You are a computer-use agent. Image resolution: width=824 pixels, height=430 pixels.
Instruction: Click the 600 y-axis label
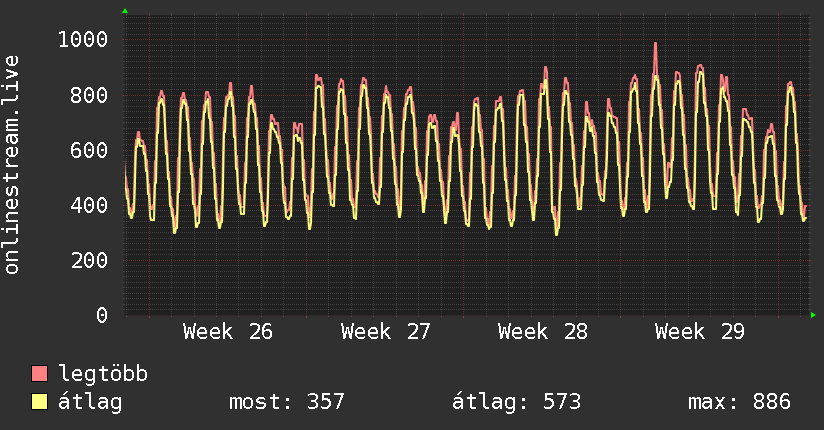click(x=89, y=151)
